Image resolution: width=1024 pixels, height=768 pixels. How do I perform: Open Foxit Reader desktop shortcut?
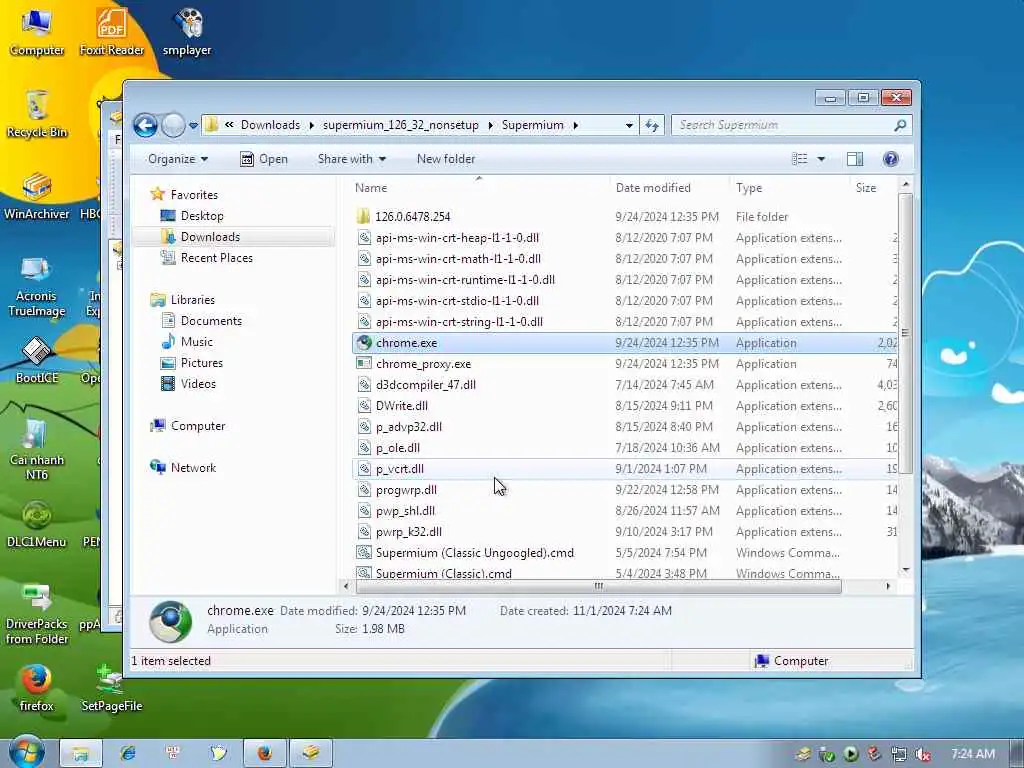[x=112, y=31]
